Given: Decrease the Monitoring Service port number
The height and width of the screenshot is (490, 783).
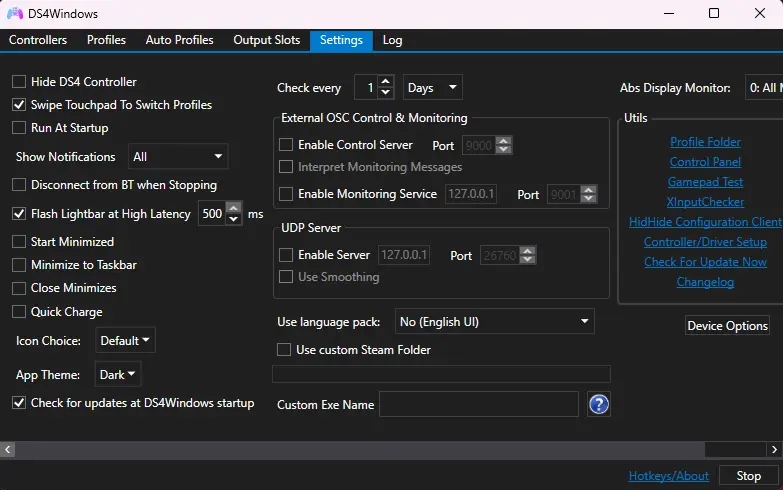Looking at the screenshot, I should click(589, 198).
